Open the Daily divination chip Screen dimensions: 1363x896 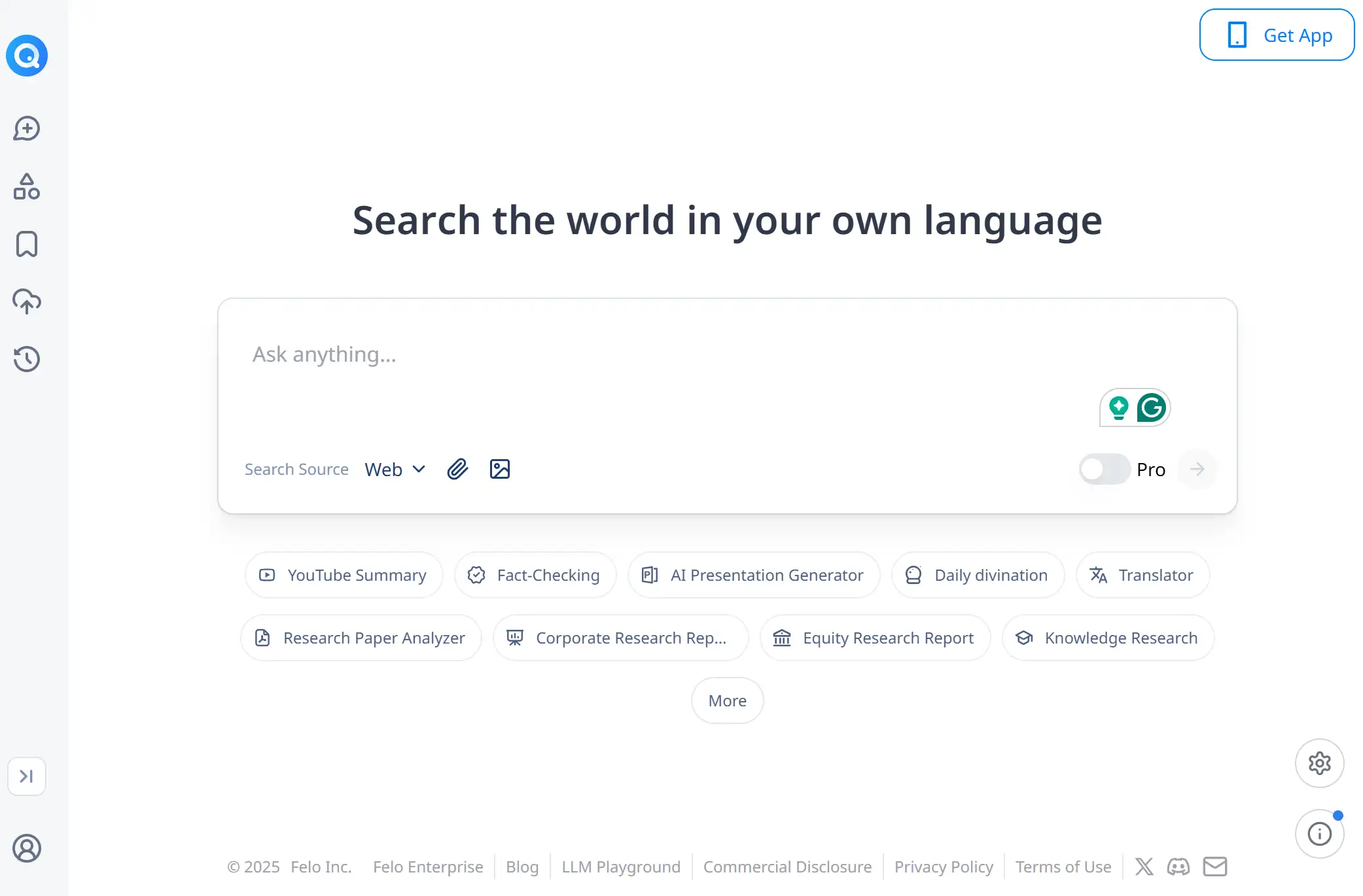pyautogui.click(x=978, y=575)
